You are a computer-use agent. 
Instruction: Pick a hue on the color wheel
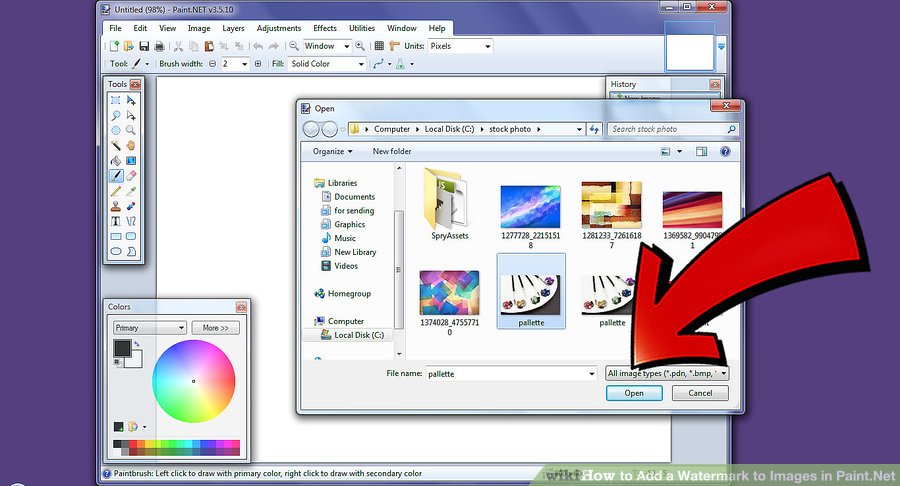tap(193, 381)
